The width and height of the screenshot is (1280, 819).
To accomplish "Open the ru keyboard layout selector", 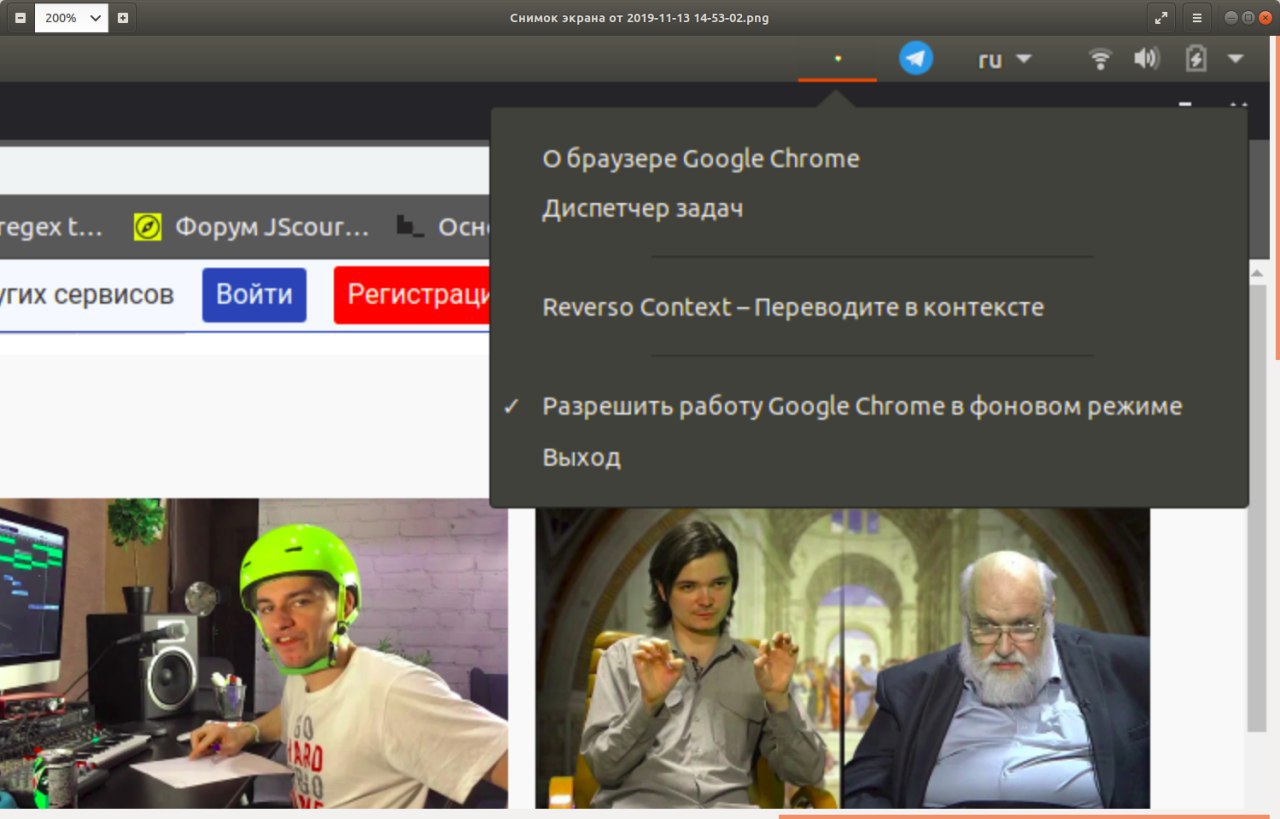I will tap(1004, 59).
